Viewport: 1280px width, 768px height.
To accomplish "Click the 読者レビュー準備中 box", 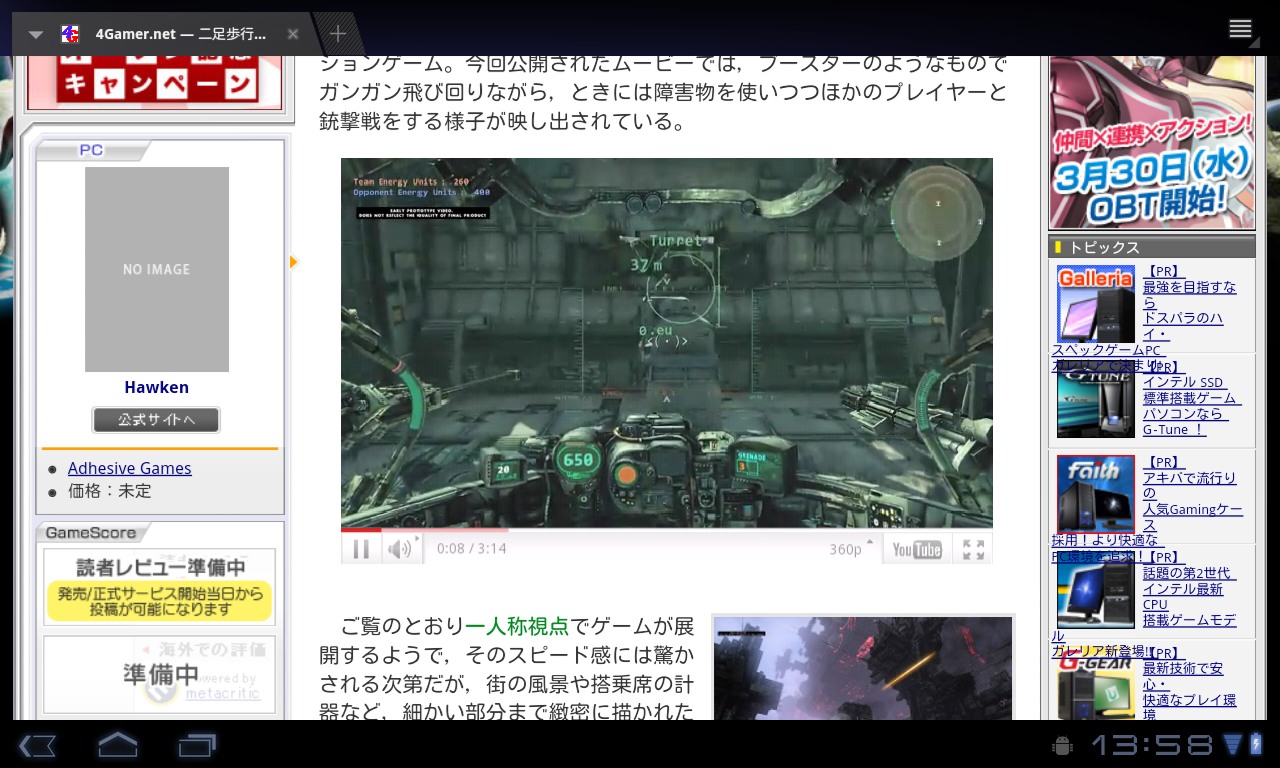I will [159, 587].
